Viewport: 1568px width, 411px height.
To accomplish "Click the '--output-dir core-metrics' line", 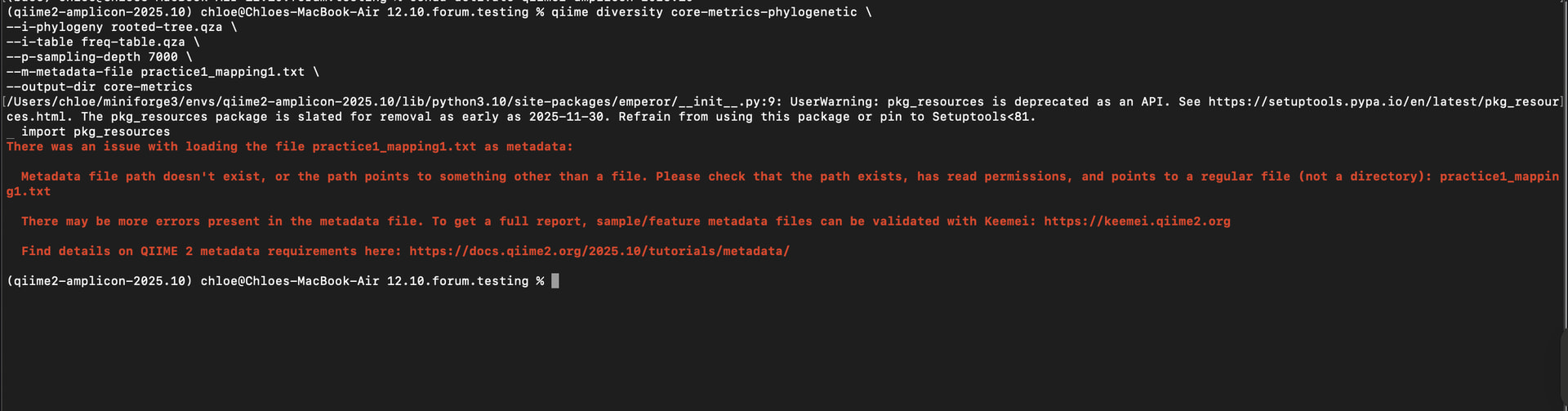I will coord(99,87).
